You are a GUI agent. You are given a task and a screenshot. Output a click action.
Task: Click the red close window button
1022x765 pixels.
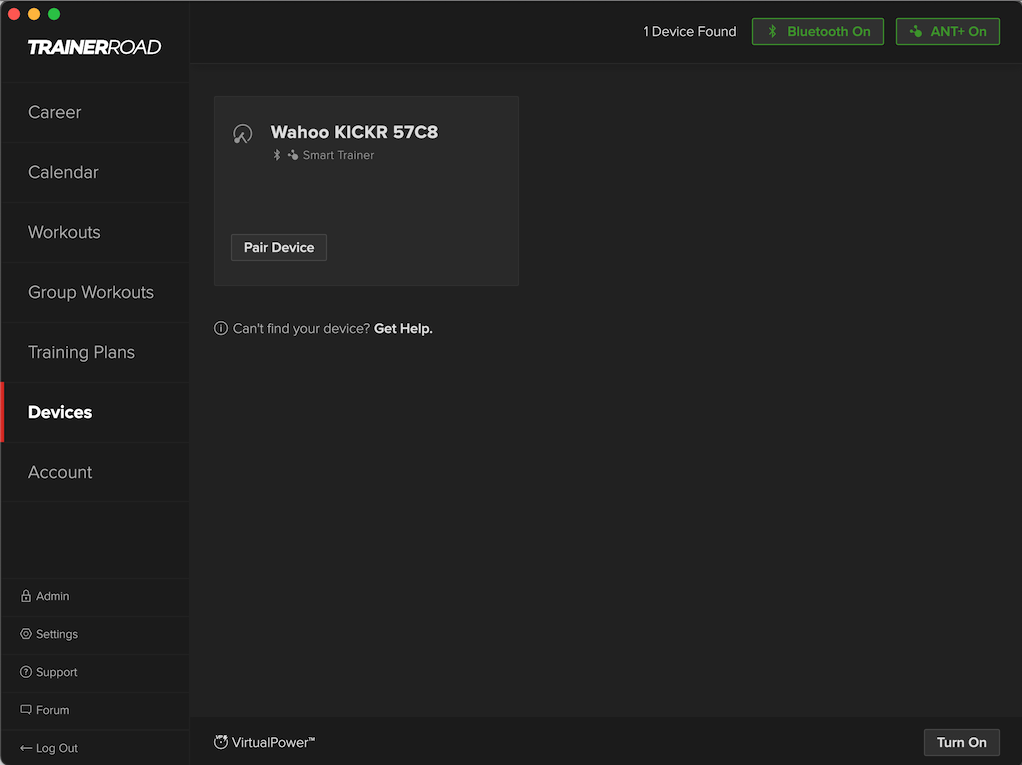[14, 14]
